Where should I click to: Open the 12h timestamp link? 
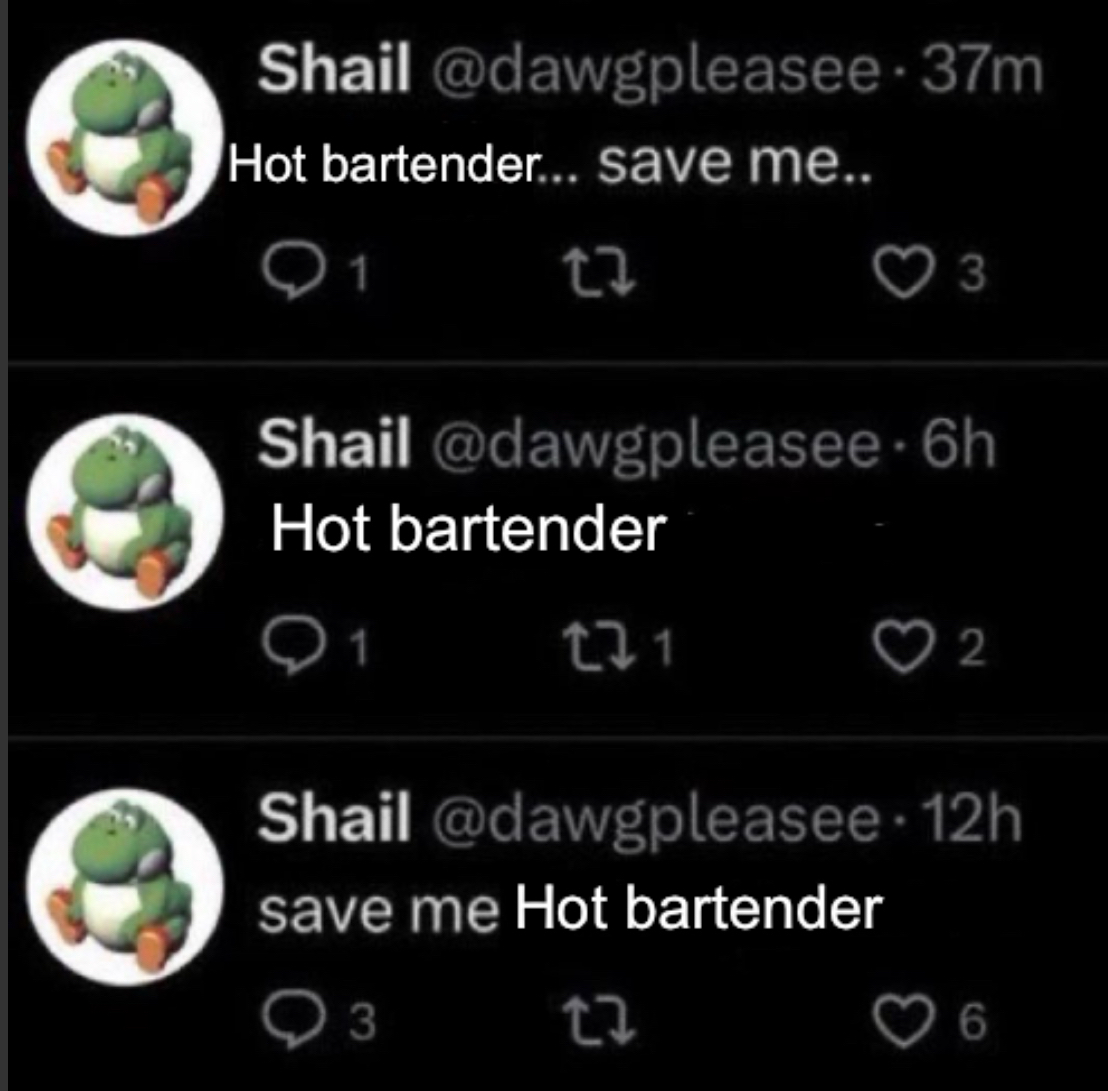point(972,820)
